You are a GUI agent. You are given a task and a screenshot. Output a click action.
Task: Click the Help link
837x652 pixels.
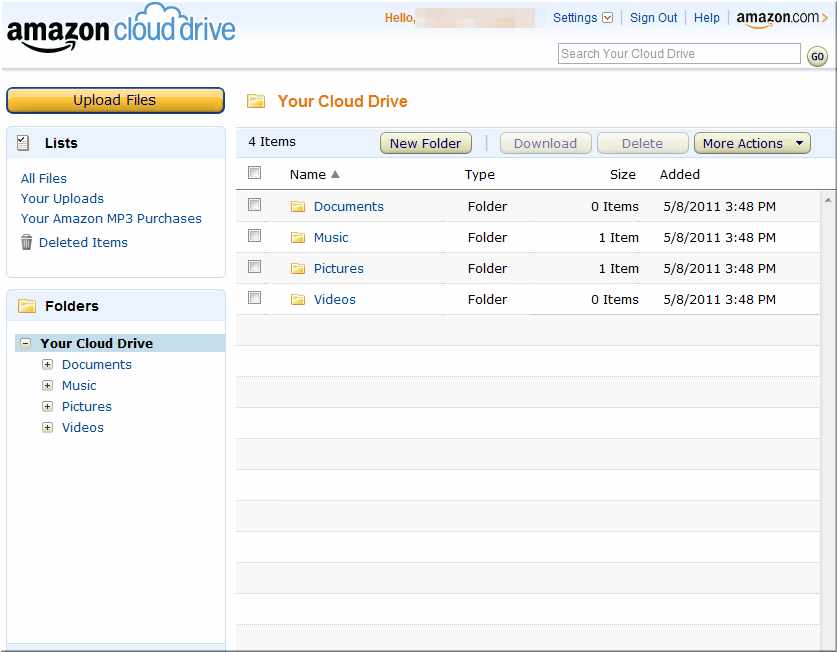(x=707, y=18)
